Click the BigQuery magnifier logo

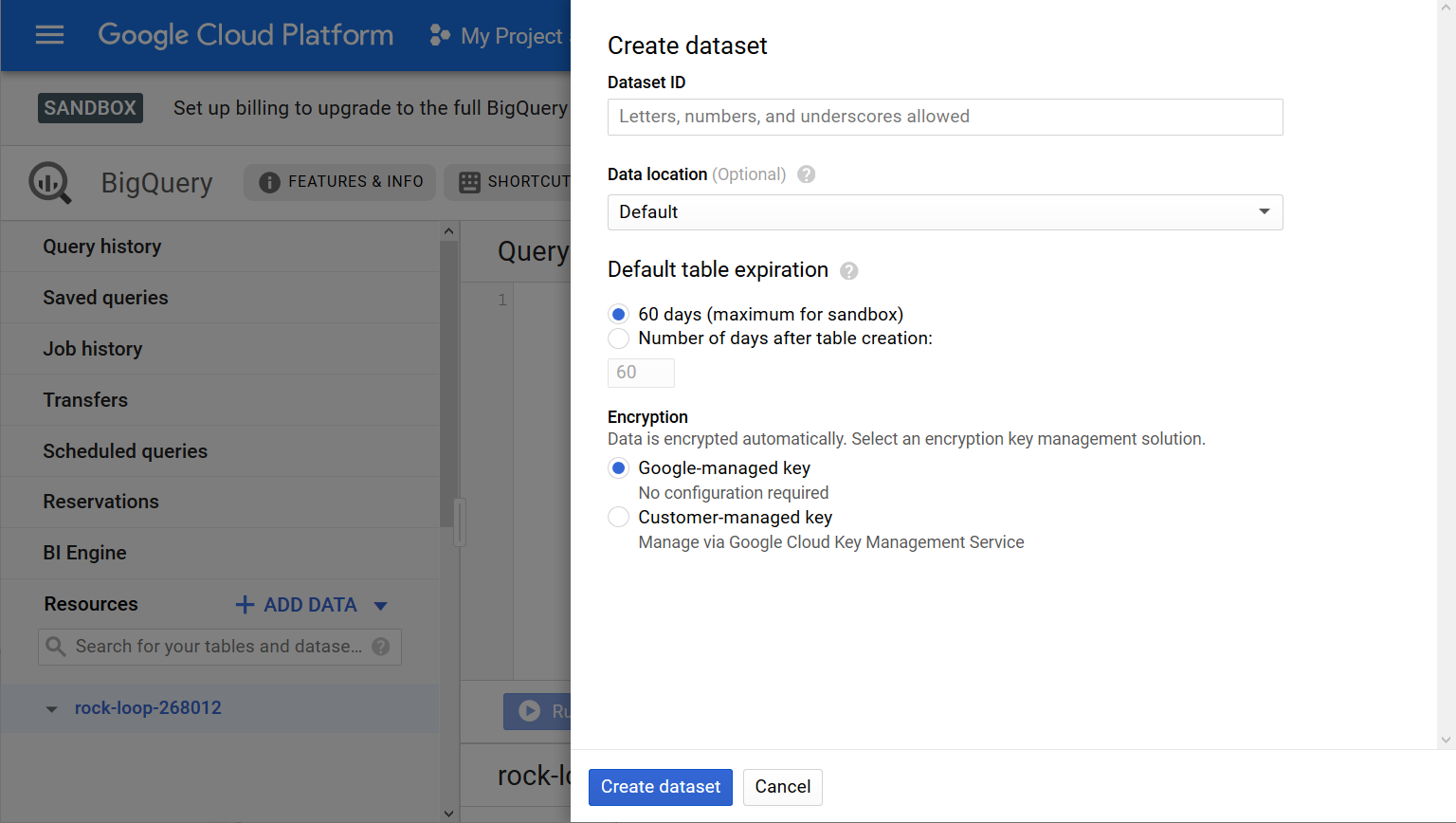[49, 182]
